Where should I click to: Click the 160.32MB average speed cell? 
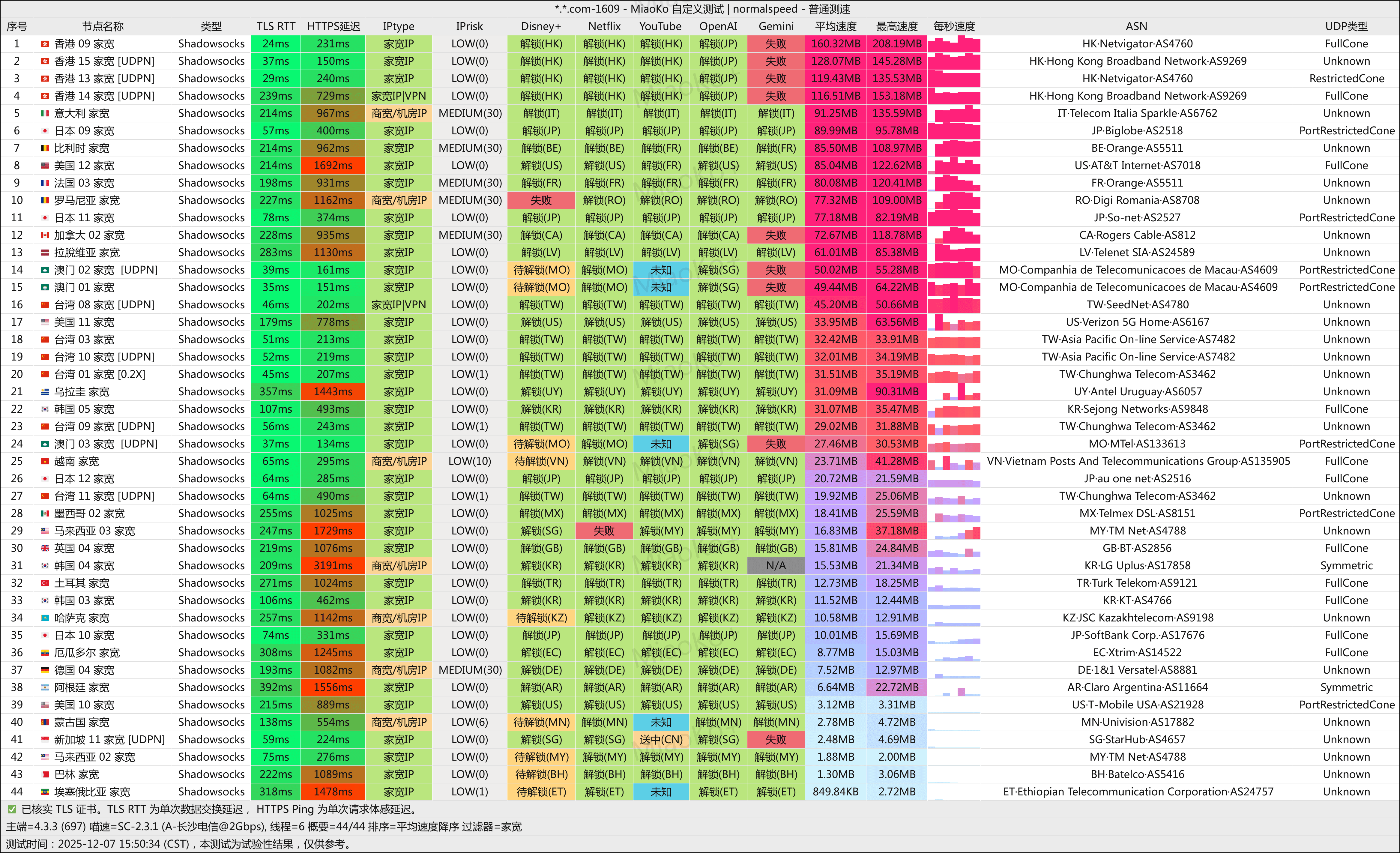[x=835, y=44]
